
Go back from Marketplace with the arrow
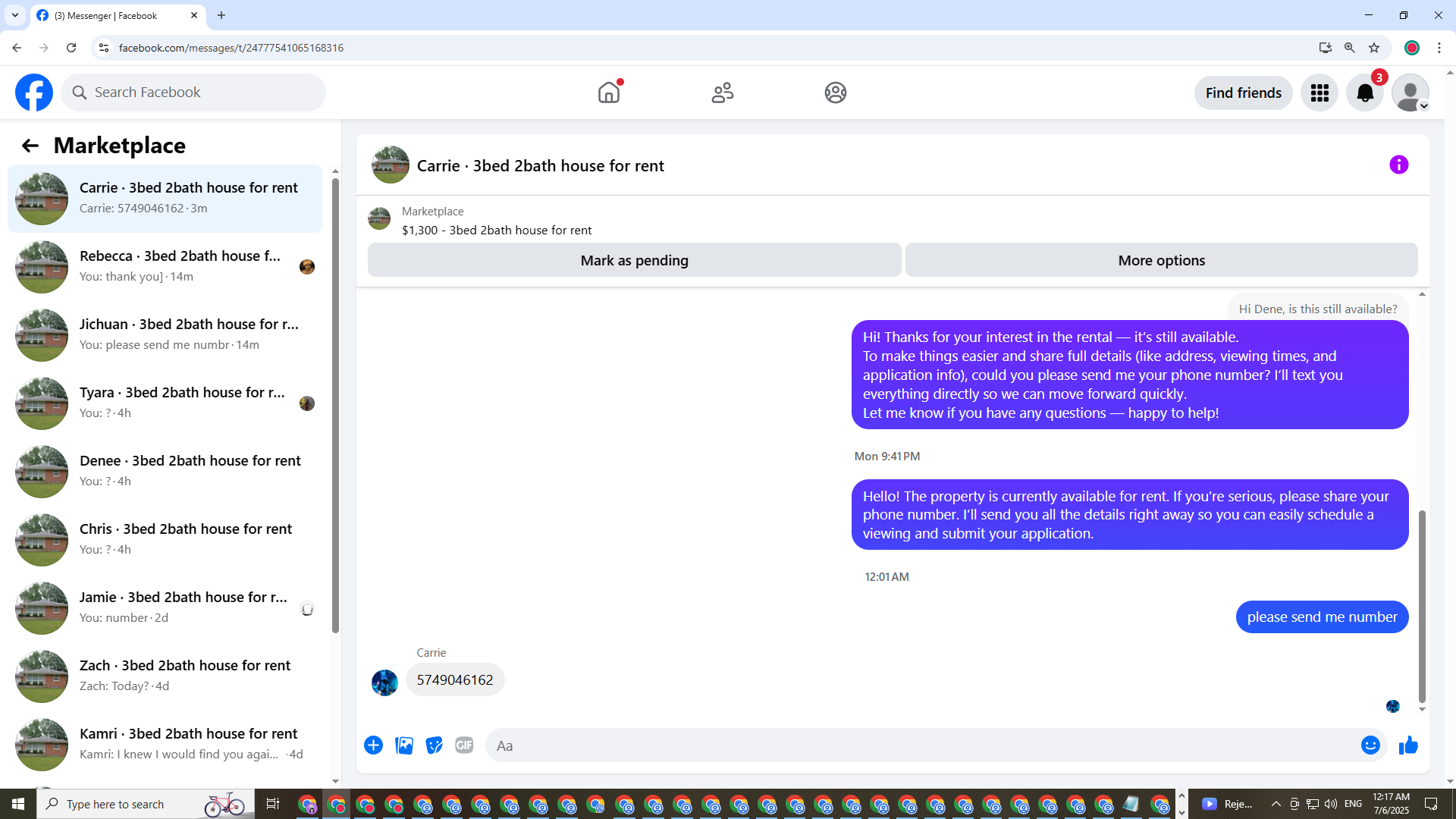(x=30, y=146)
